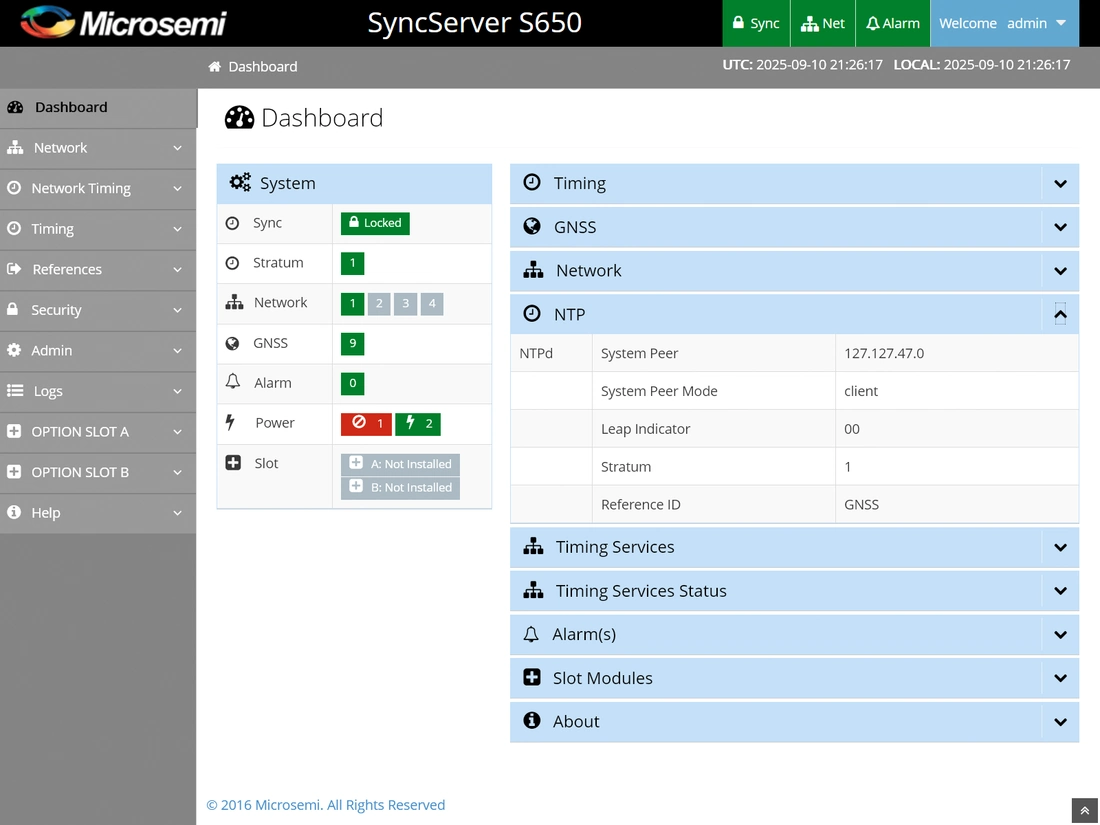Click the green power supply 2 badge

point(418,424)
